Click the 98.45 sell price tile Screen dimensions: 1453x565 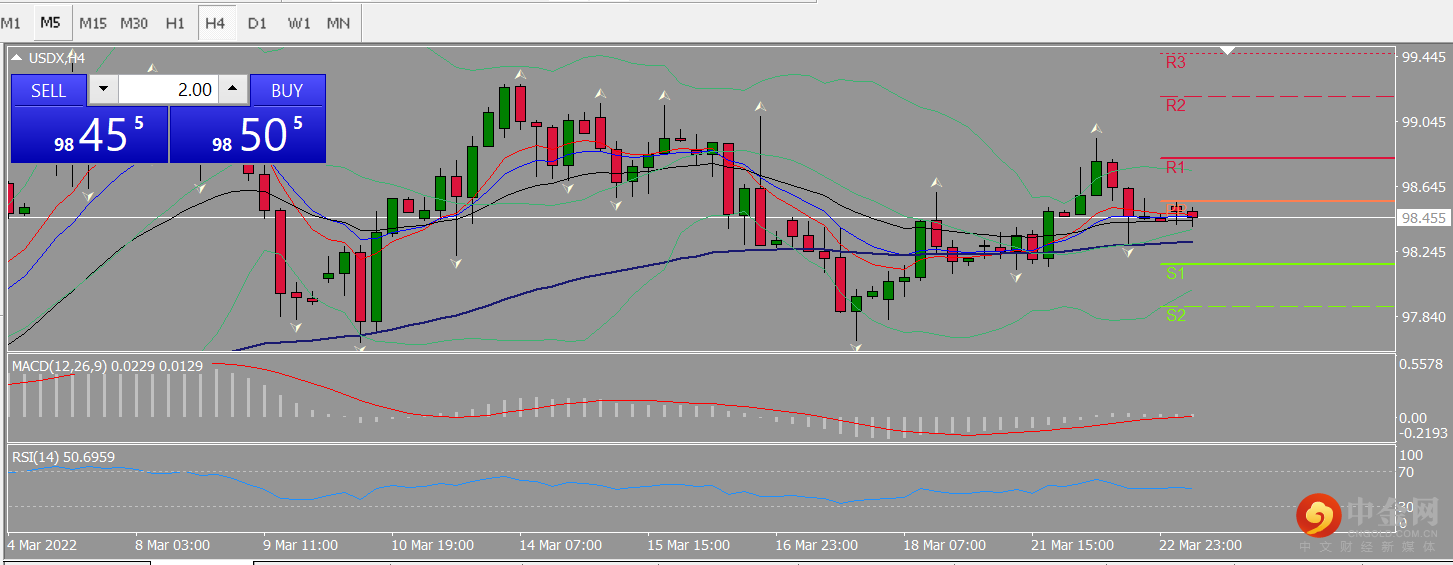coord(89,135)
